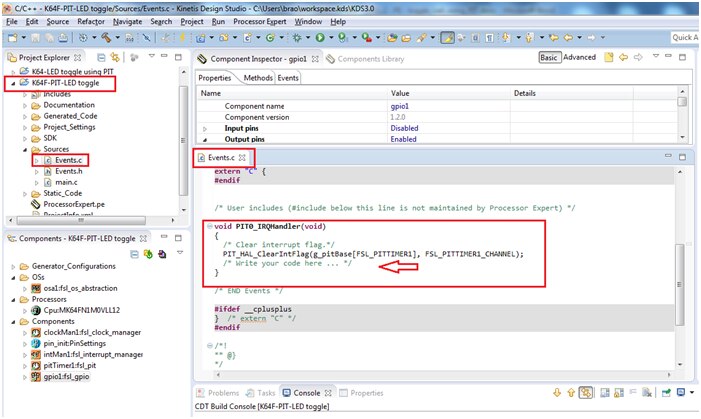Open the dropdown arrow next to Run button
Screen dimensions: 701x419
(x=331, y=38)
